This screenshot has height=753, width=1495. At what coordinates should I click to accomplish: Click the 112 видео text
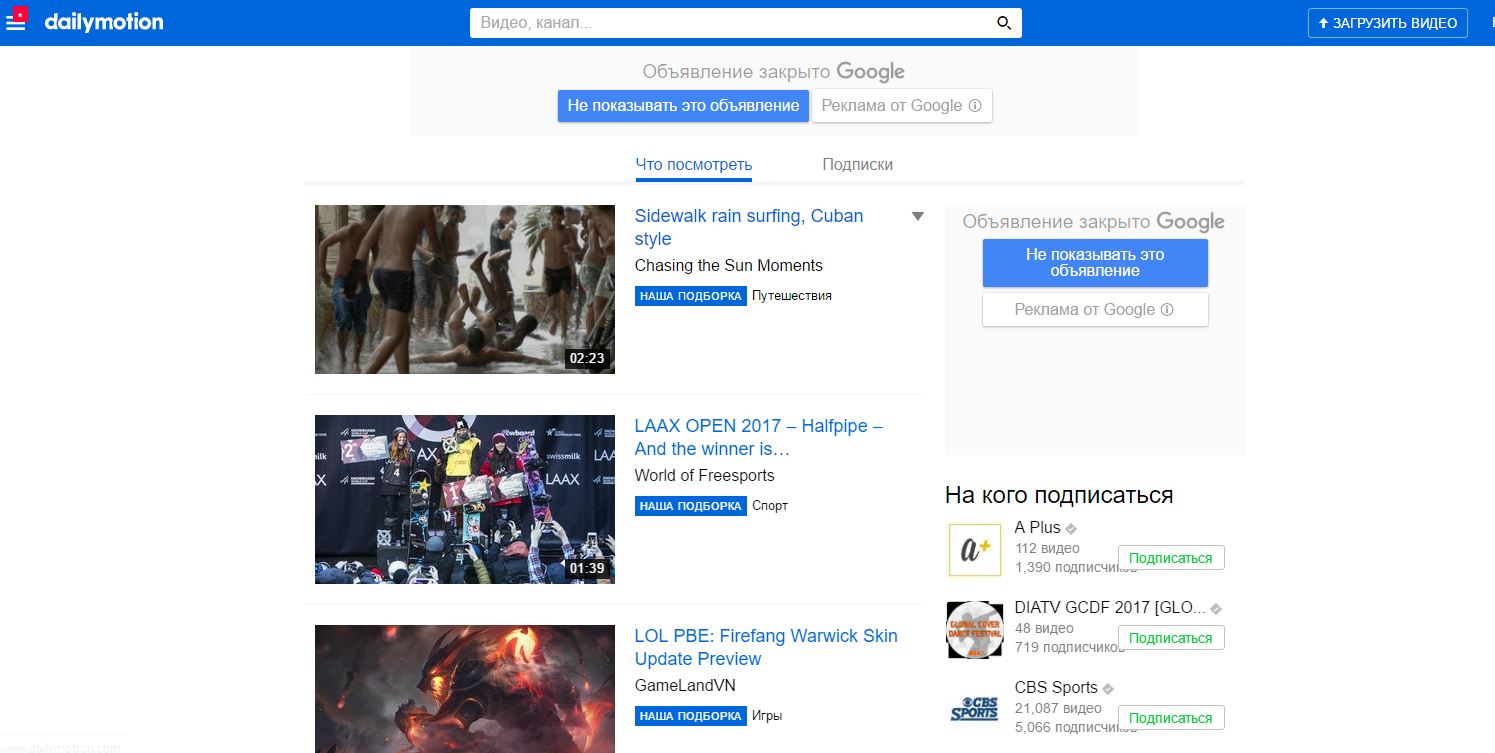click(x=1047, y=548)
